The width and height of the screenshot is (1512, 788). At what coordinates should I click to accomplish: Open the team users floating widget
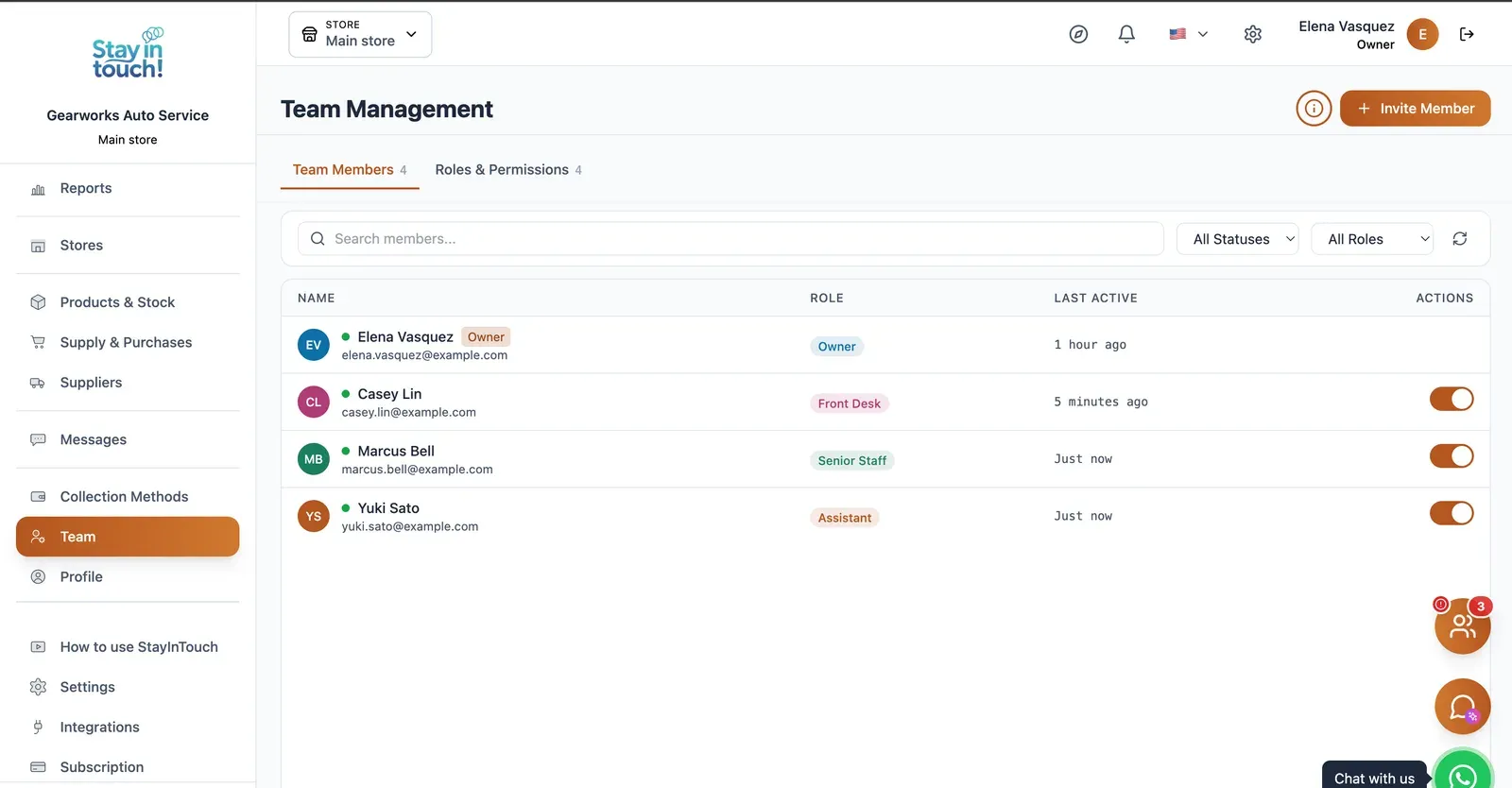pos(1462,625)
